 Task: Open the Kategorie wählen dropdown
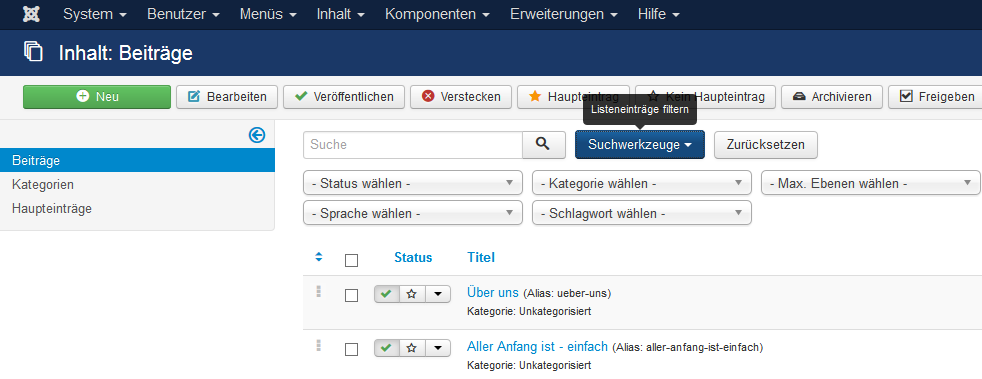pyautogui.click(x=642, y=184)
